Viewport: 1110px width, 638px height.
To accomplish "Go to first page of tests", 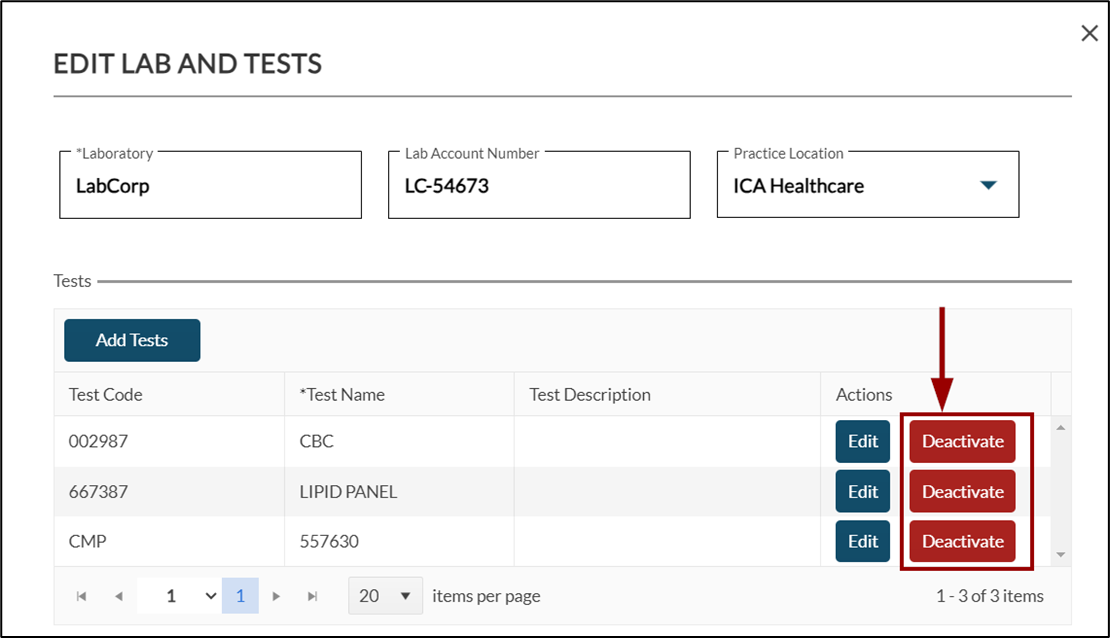I will click(82, 596).
